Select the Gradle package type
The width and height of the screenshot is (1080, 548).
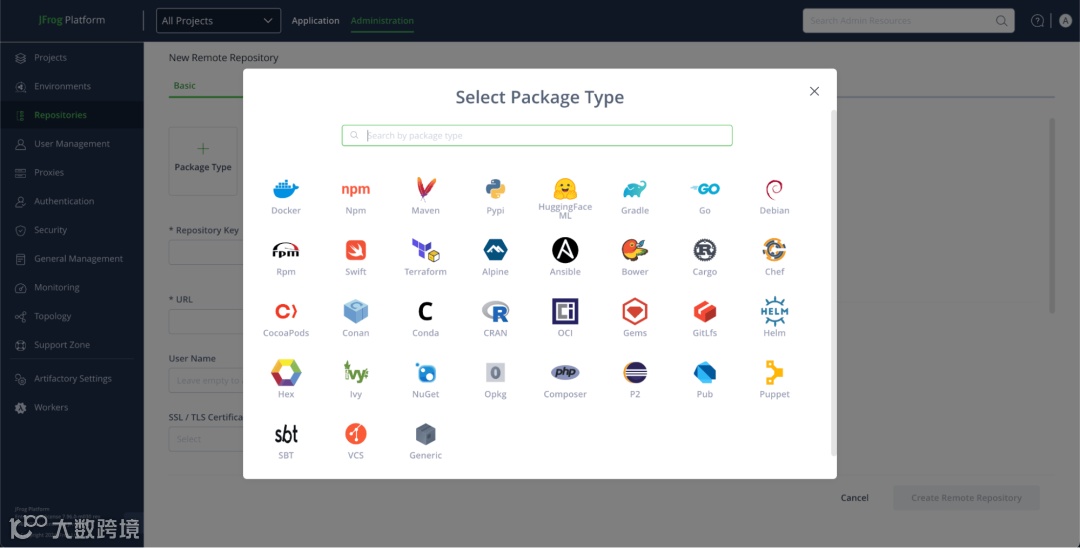634,197
